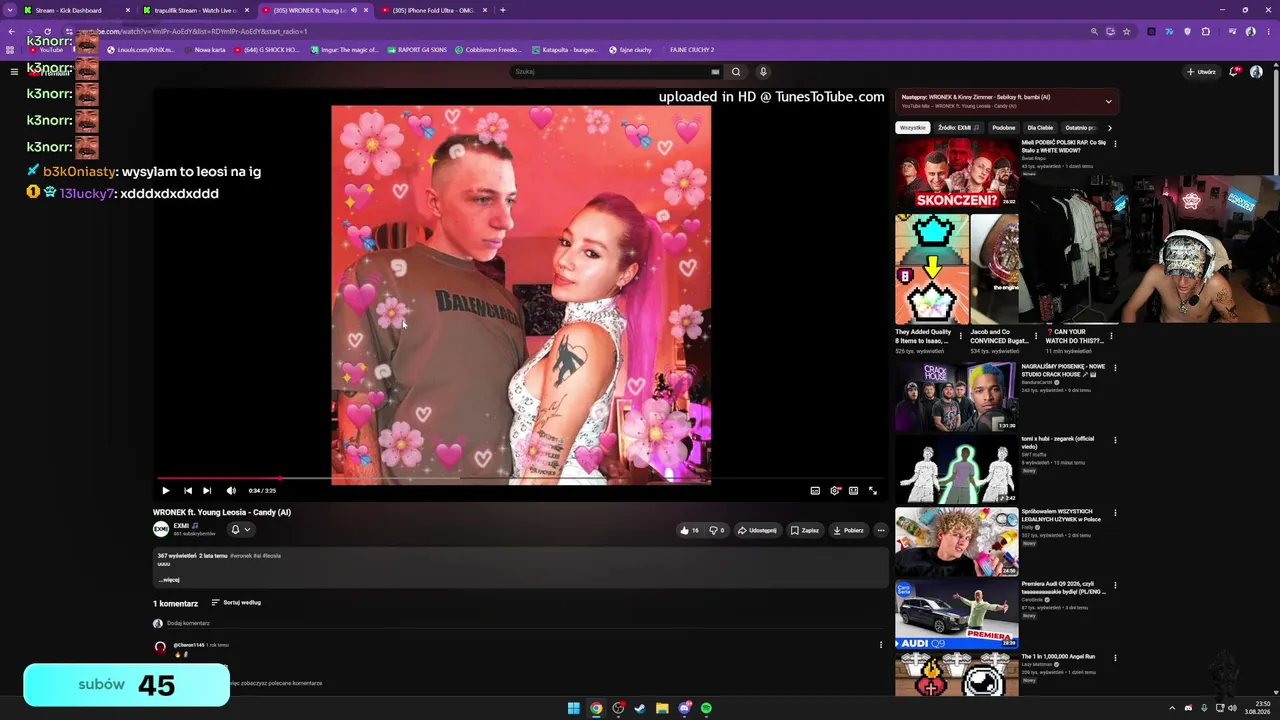Open options for the @Cheron1148 comment

(x=880, y=645)
